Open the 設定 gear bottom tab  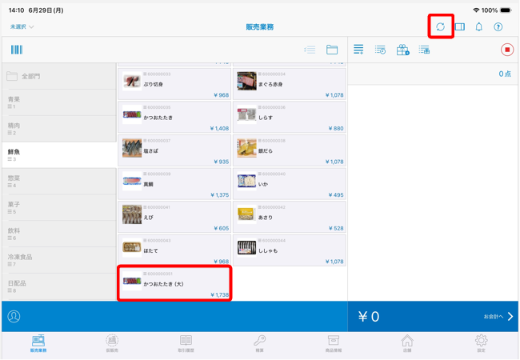point(481,343)
